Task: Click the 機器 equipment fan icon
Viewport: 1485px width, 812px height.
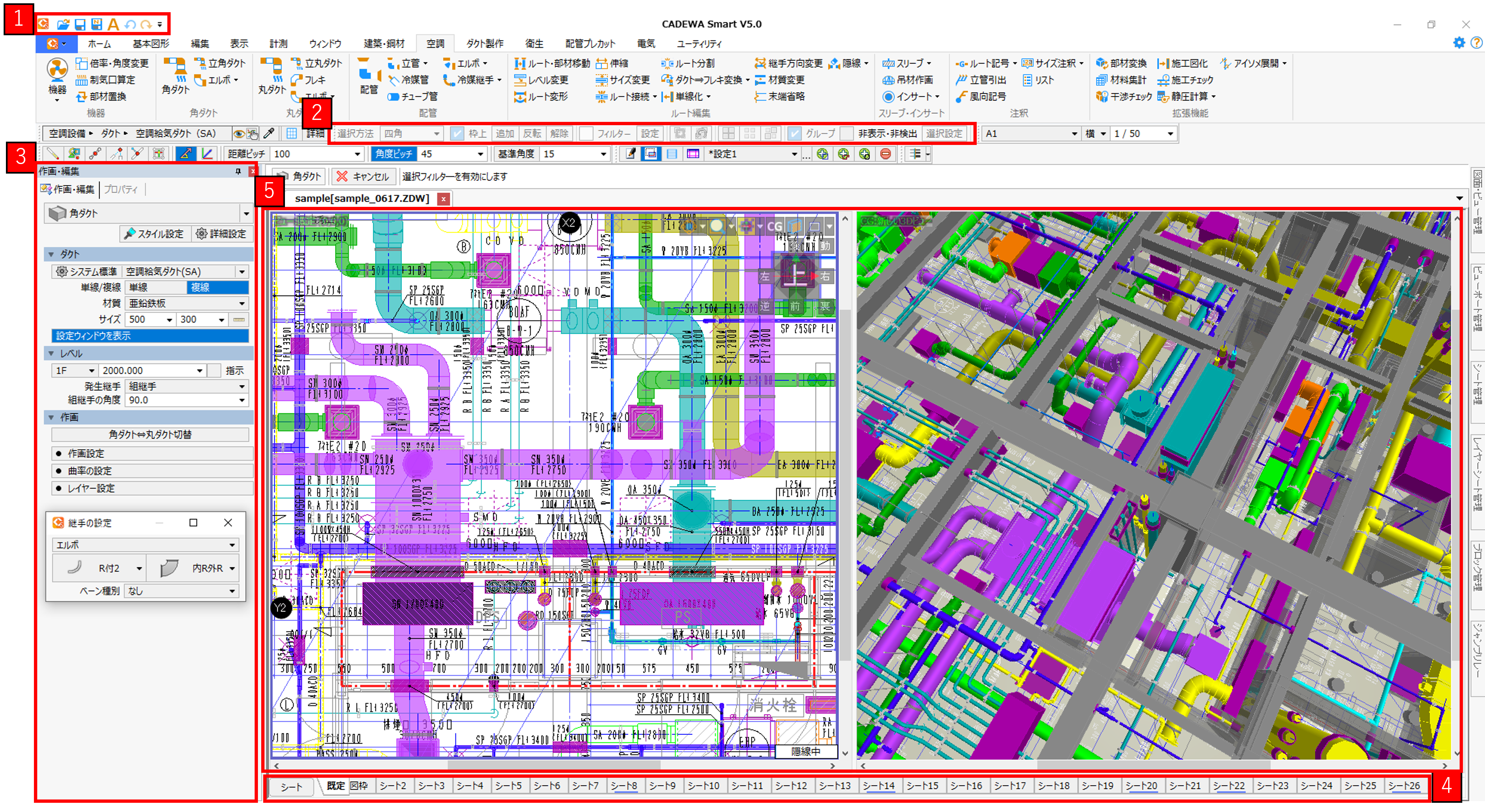Action: coord(57,70)
